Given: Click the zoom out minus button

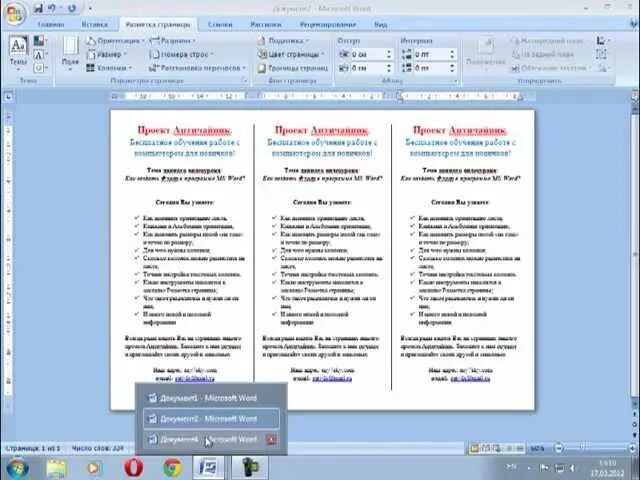Looking at the screenshot, I should point(559,448).
